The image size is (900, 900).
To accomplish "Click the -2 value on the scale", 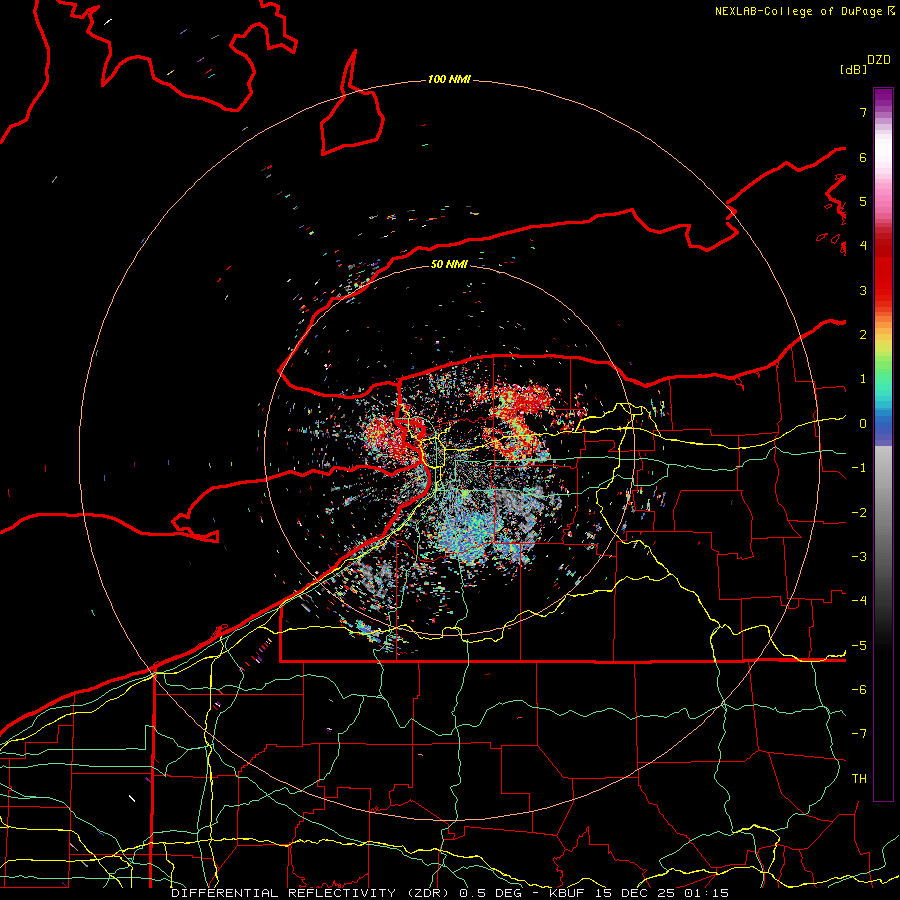I will click(859, 513).
